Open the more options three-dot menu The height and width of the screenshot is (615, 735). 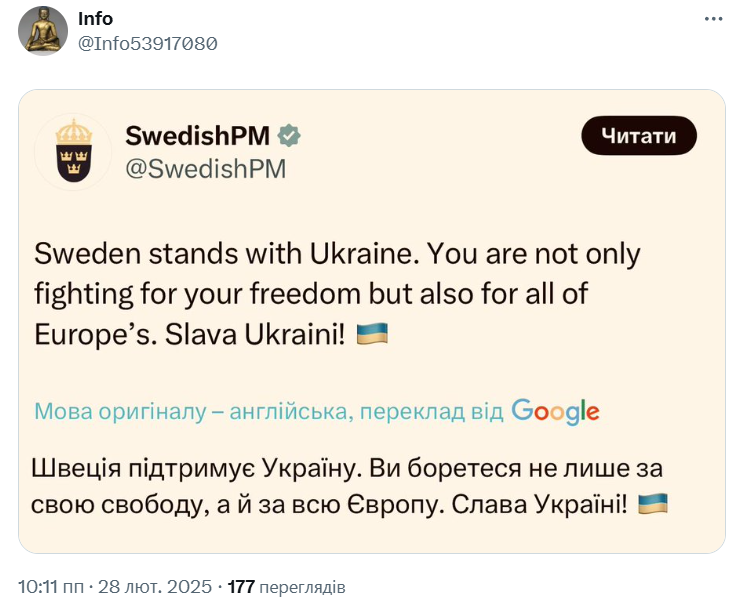(x=712, y=19)
